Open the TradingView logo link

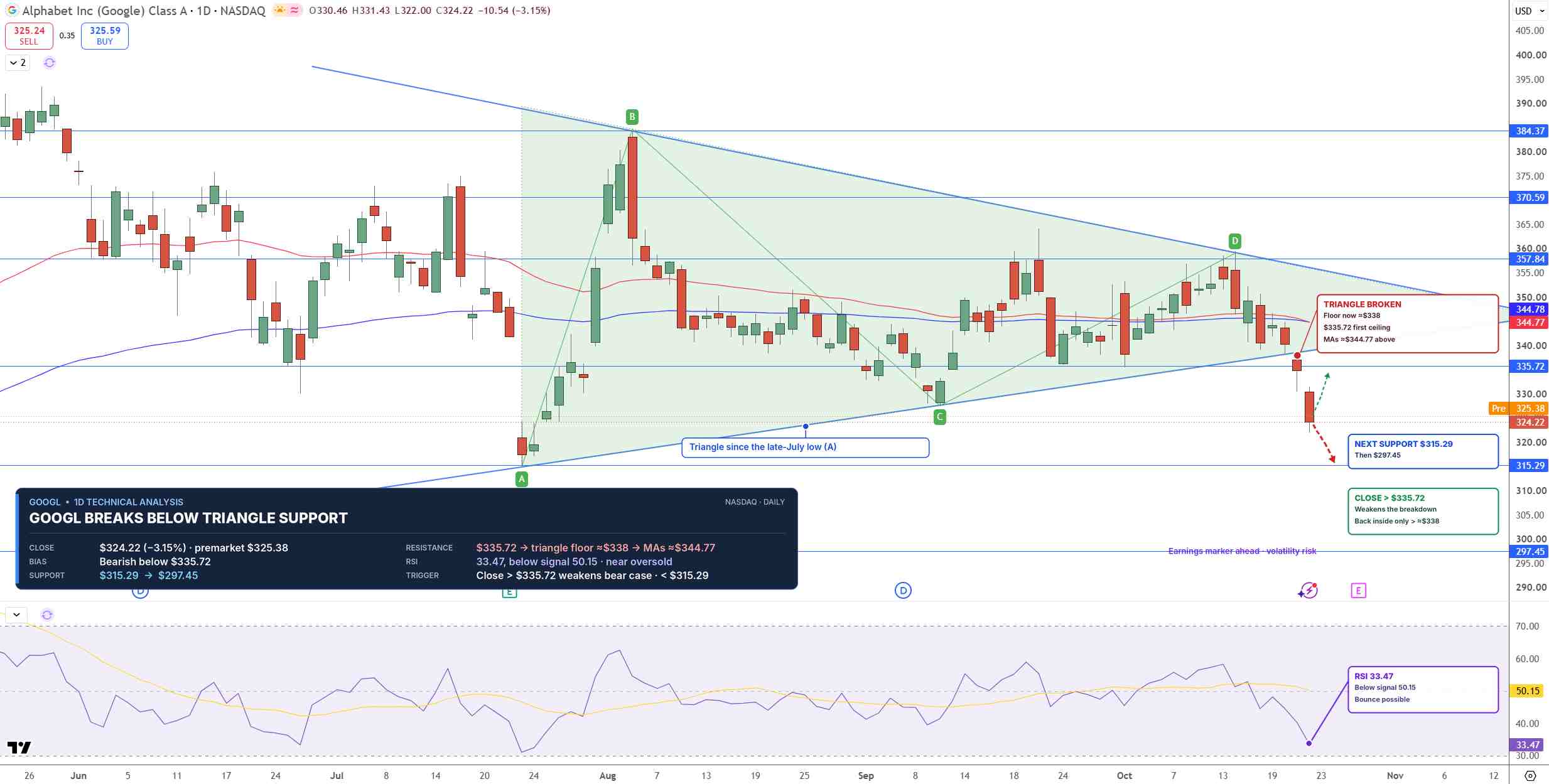coord(19,748)
